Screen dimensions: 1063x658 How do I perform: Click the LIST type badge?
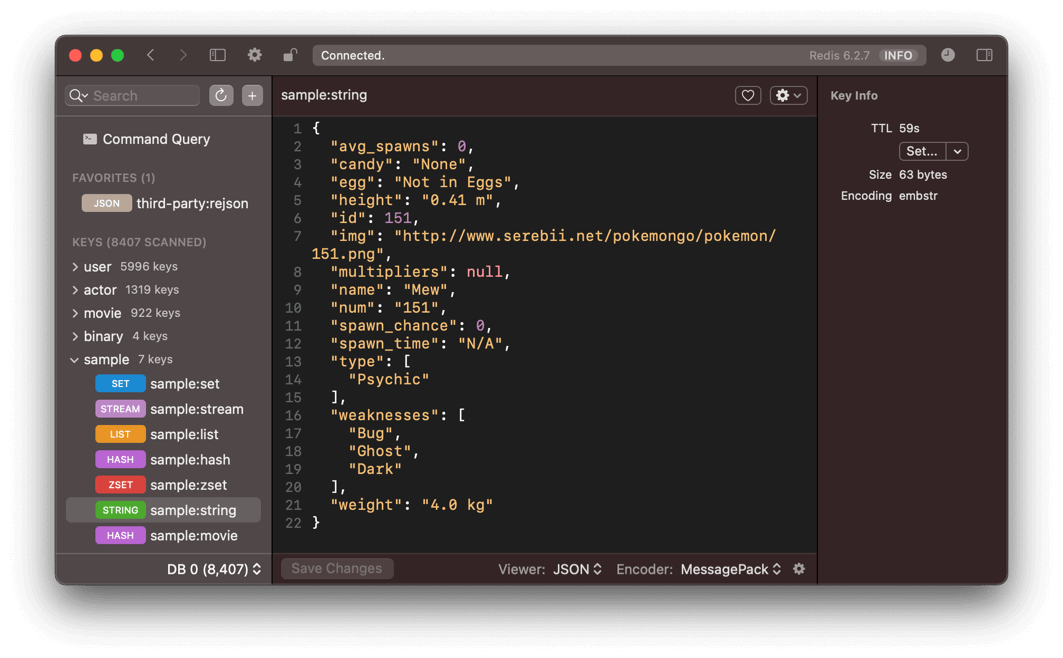pyautogui.click(x=120, y=434)
